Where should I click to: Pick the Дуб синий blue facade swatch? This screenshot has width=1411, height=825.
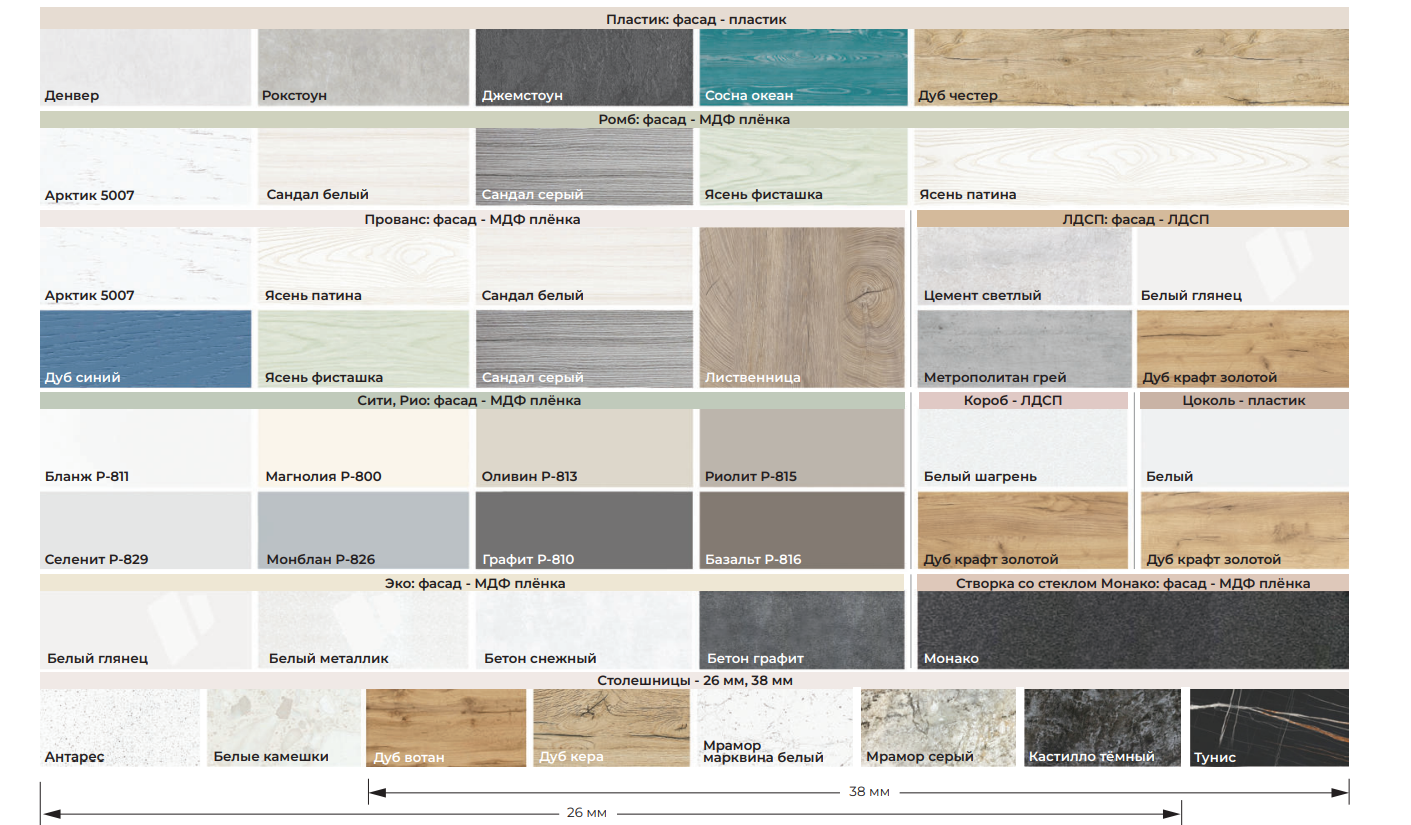(146, 349)
